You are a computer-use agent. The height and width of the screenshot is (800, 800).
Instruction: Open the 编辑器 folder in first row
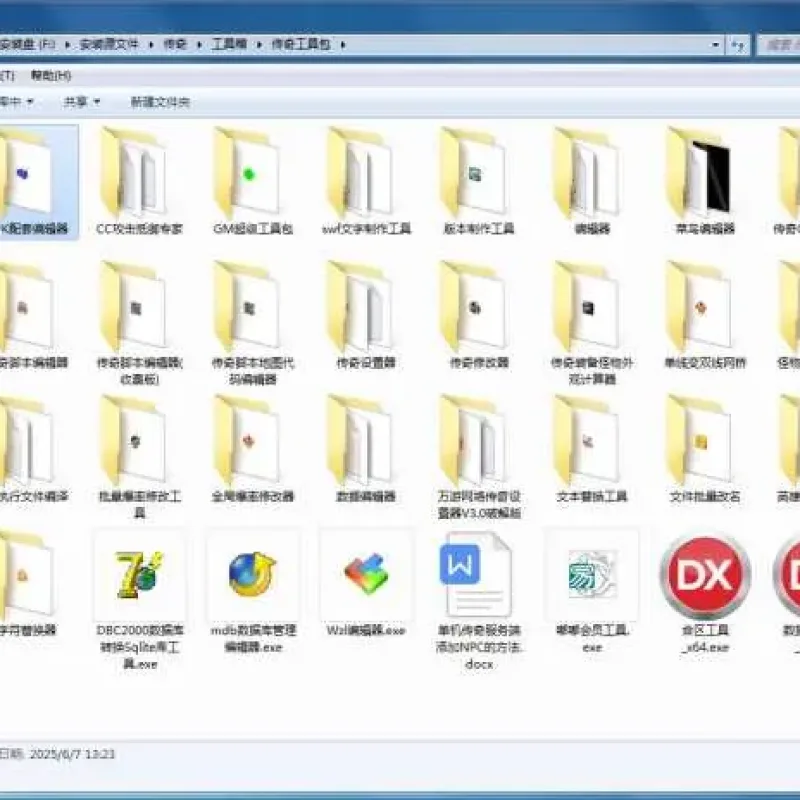pyautogui.click(x=592, y=181)
